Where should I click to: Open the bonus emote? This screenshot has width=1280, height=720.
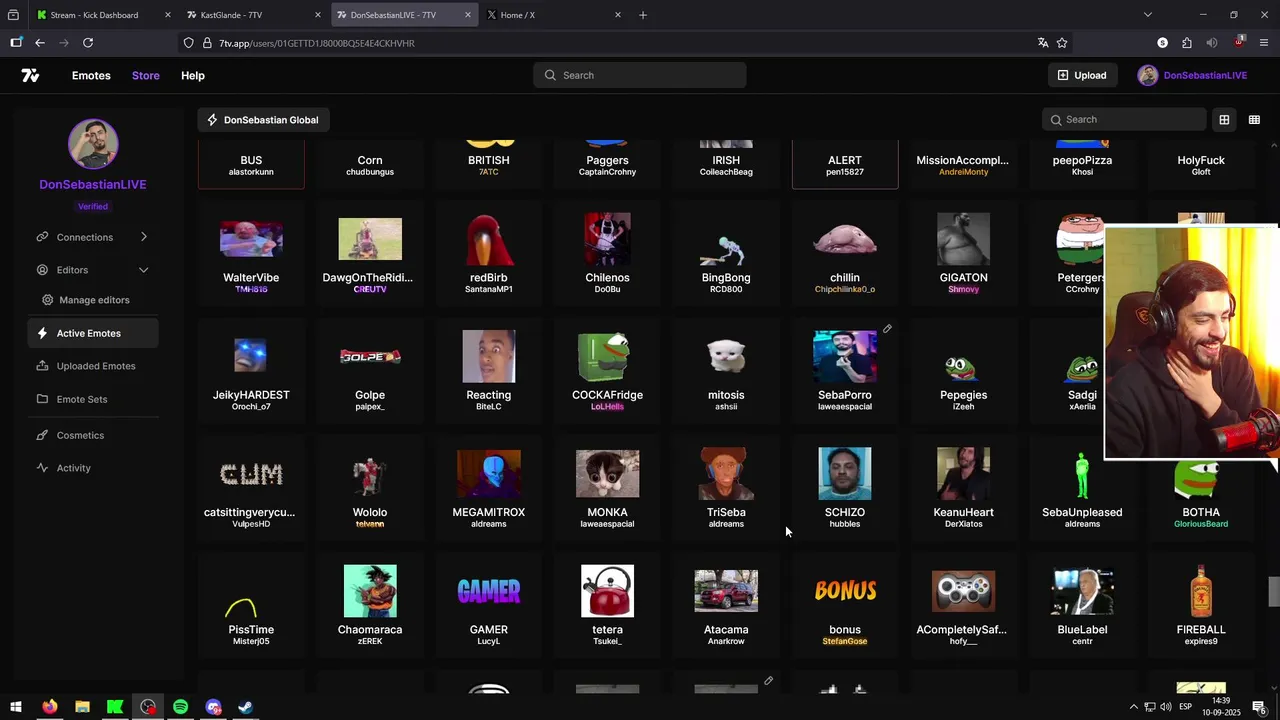pyautogui.click(x=845, y=605)
